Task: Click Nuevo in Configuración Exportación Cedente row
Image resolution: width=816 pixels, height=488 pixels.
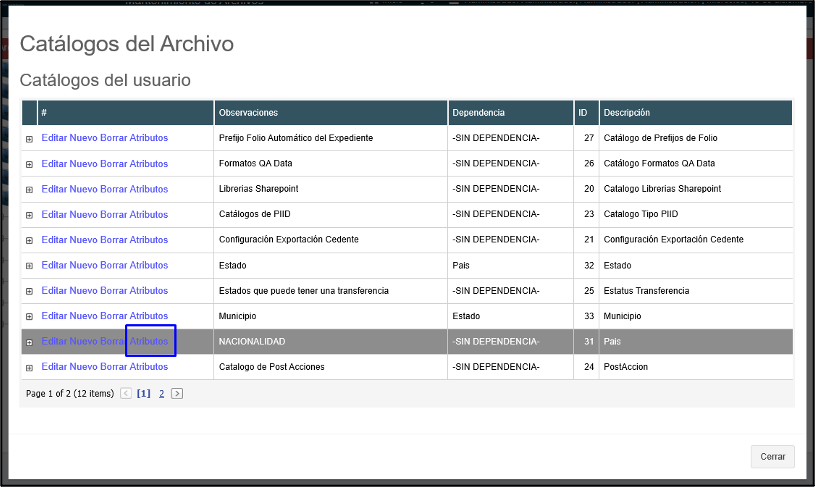Action: point(83,240)
